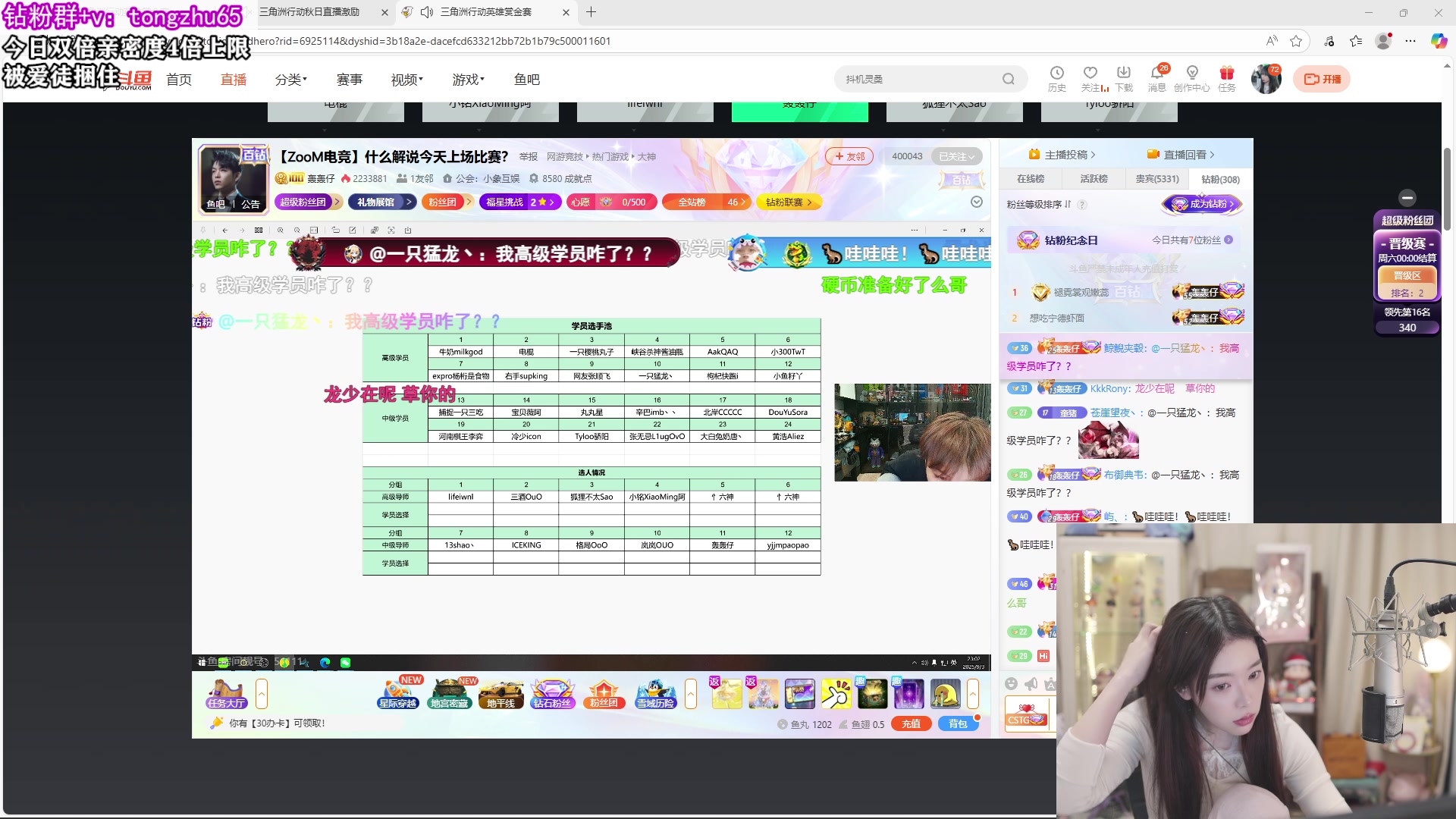Select the golden helmet gift item
1456x819 pixels.
tap(945, 694)
